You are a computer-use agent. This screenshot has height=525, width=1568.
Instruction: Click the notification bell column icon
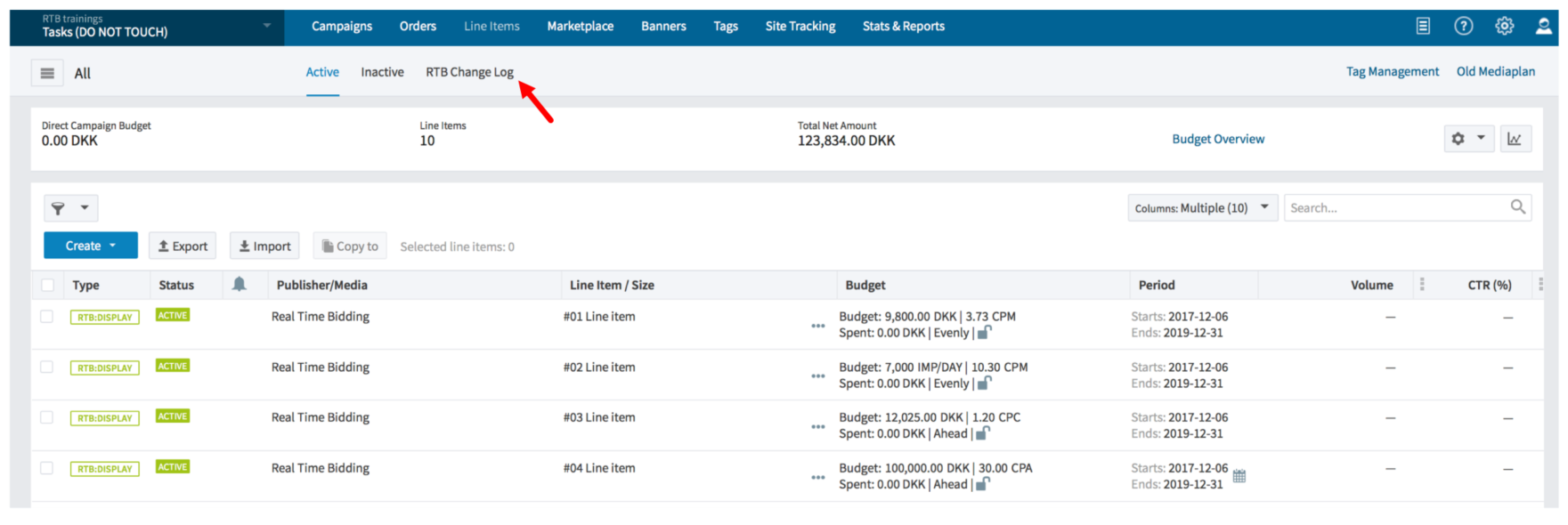[x=239, y=284]
